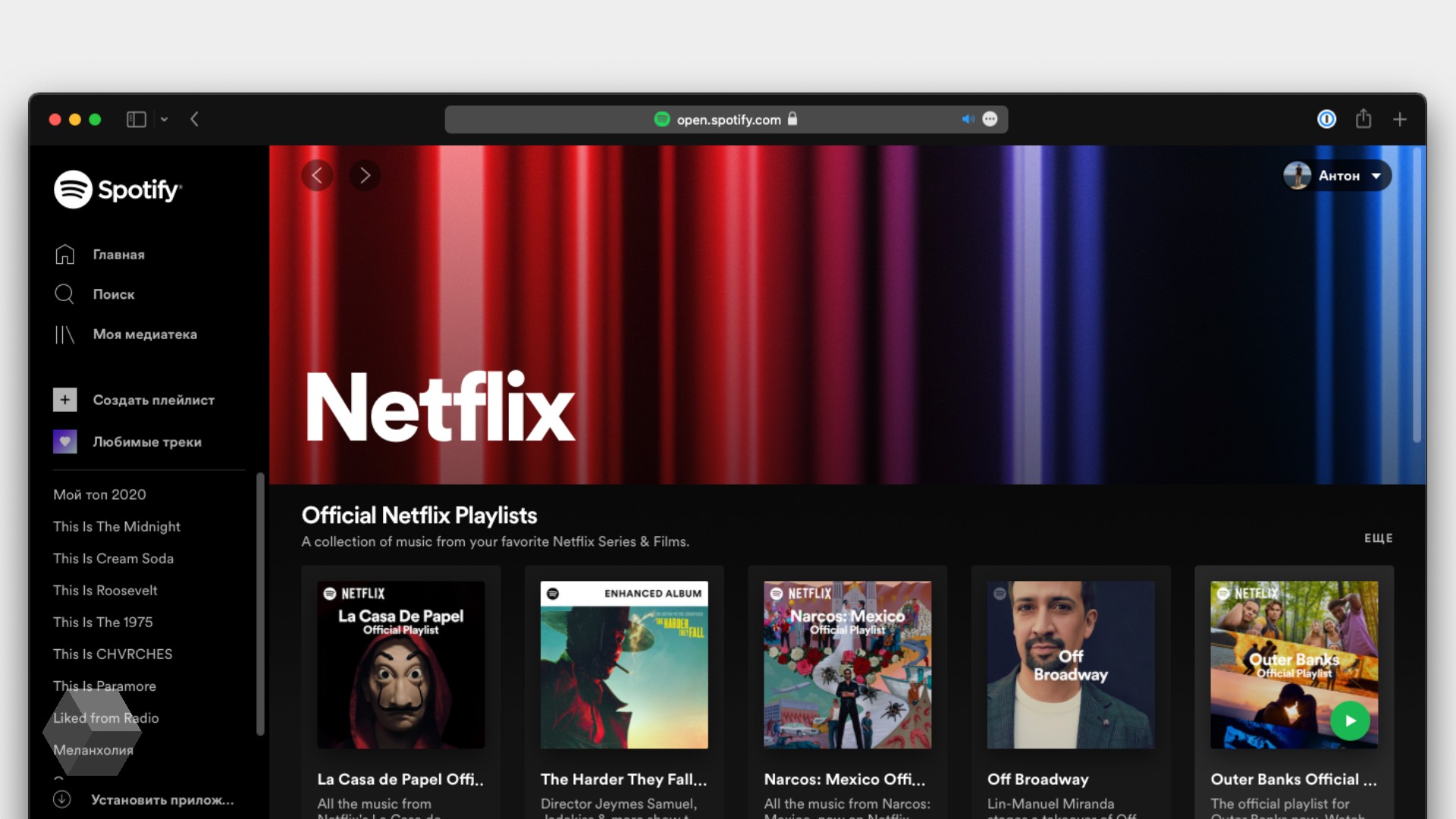Open Поиск magnifier icon
Image resolution: width=1456 pixels, height=819 pixels.
point(64,294)
